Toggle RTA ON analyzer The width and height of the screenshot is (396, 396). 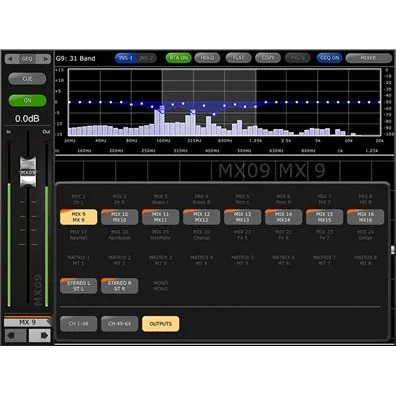click(x=179, y=58)
